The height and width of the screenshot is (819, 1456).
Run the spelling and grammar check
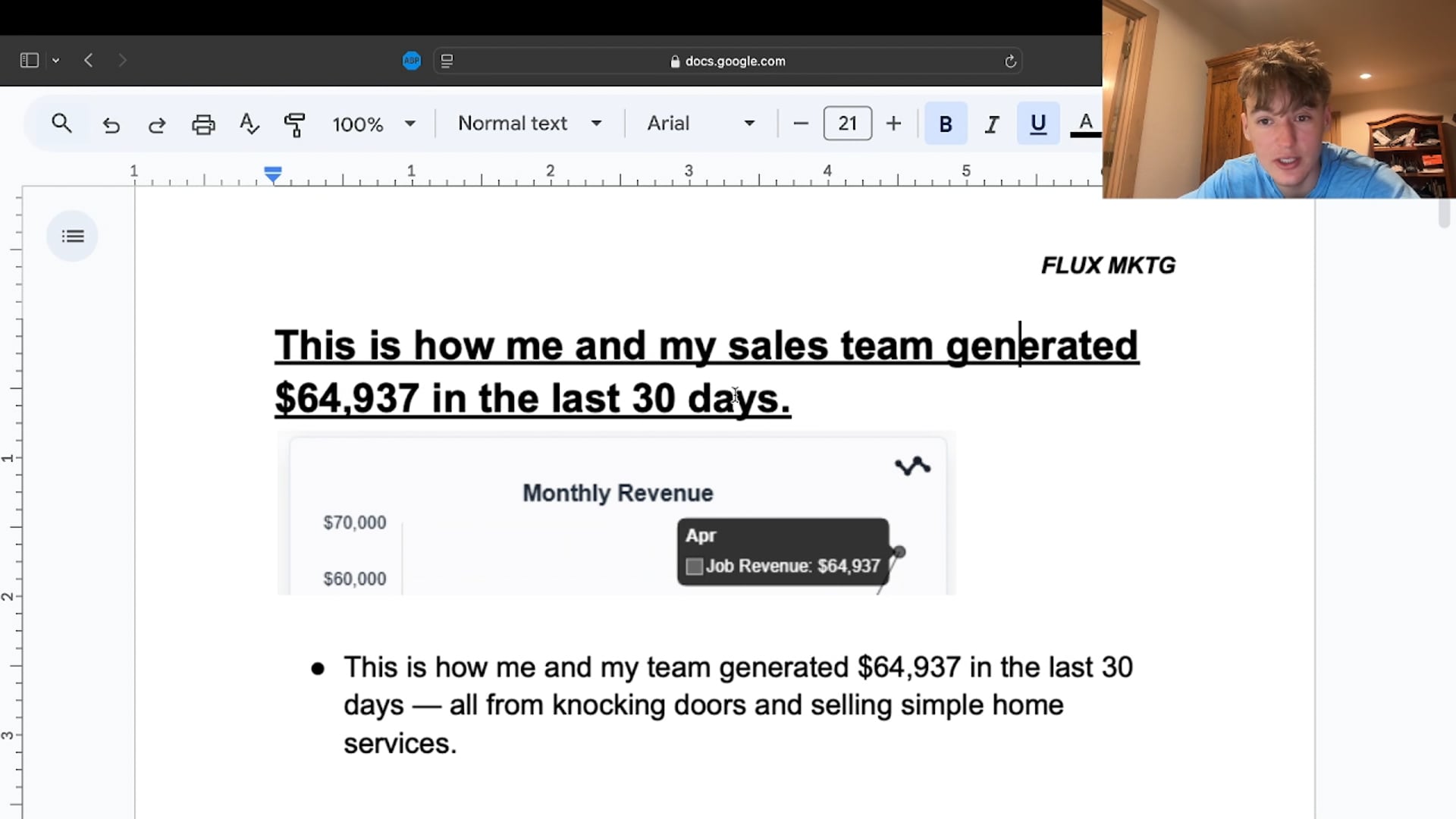click(249, 124)
